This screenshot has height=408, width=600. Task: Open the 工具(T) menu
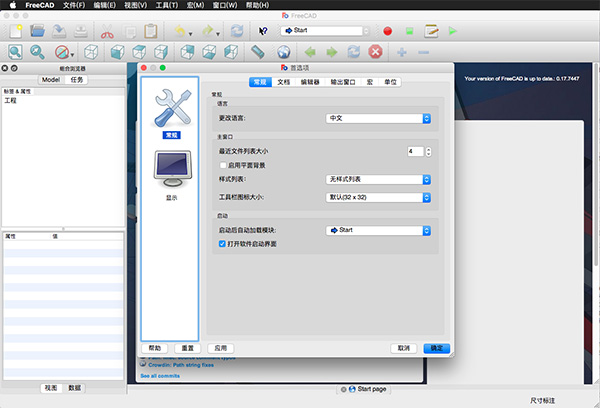pos(167,5)
